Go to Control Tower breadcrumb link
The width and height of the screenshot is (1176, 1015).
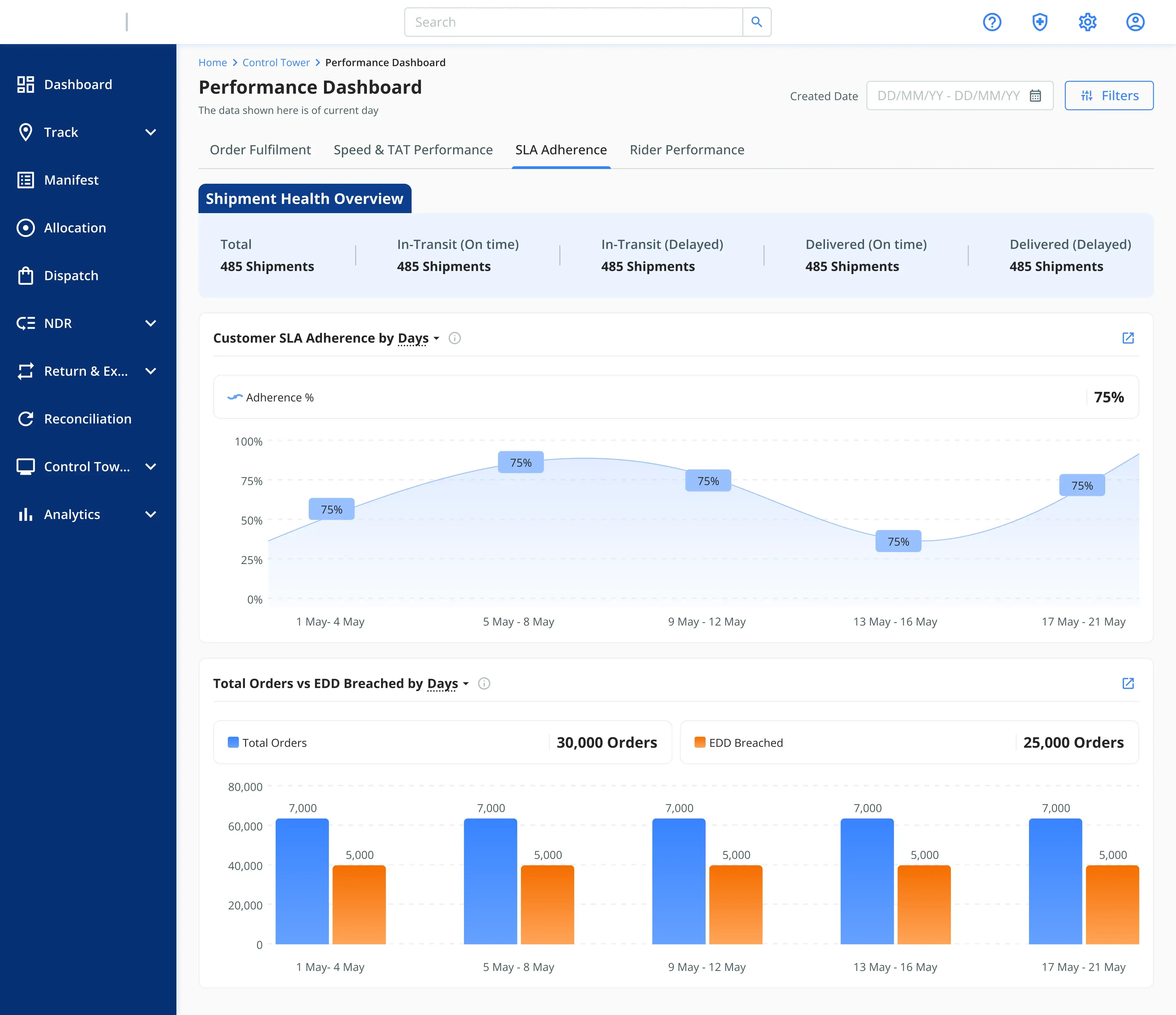(276, 62)
